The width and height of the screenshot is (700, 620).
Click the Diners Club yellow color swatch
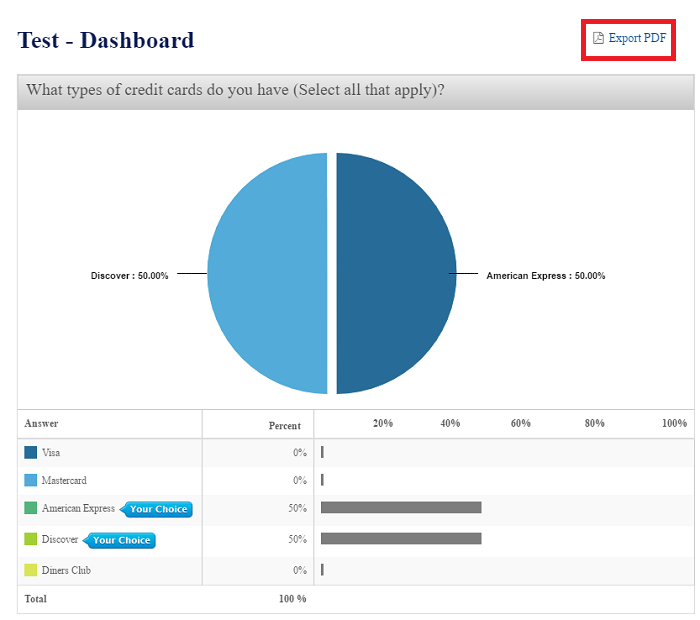pos(30,570)
